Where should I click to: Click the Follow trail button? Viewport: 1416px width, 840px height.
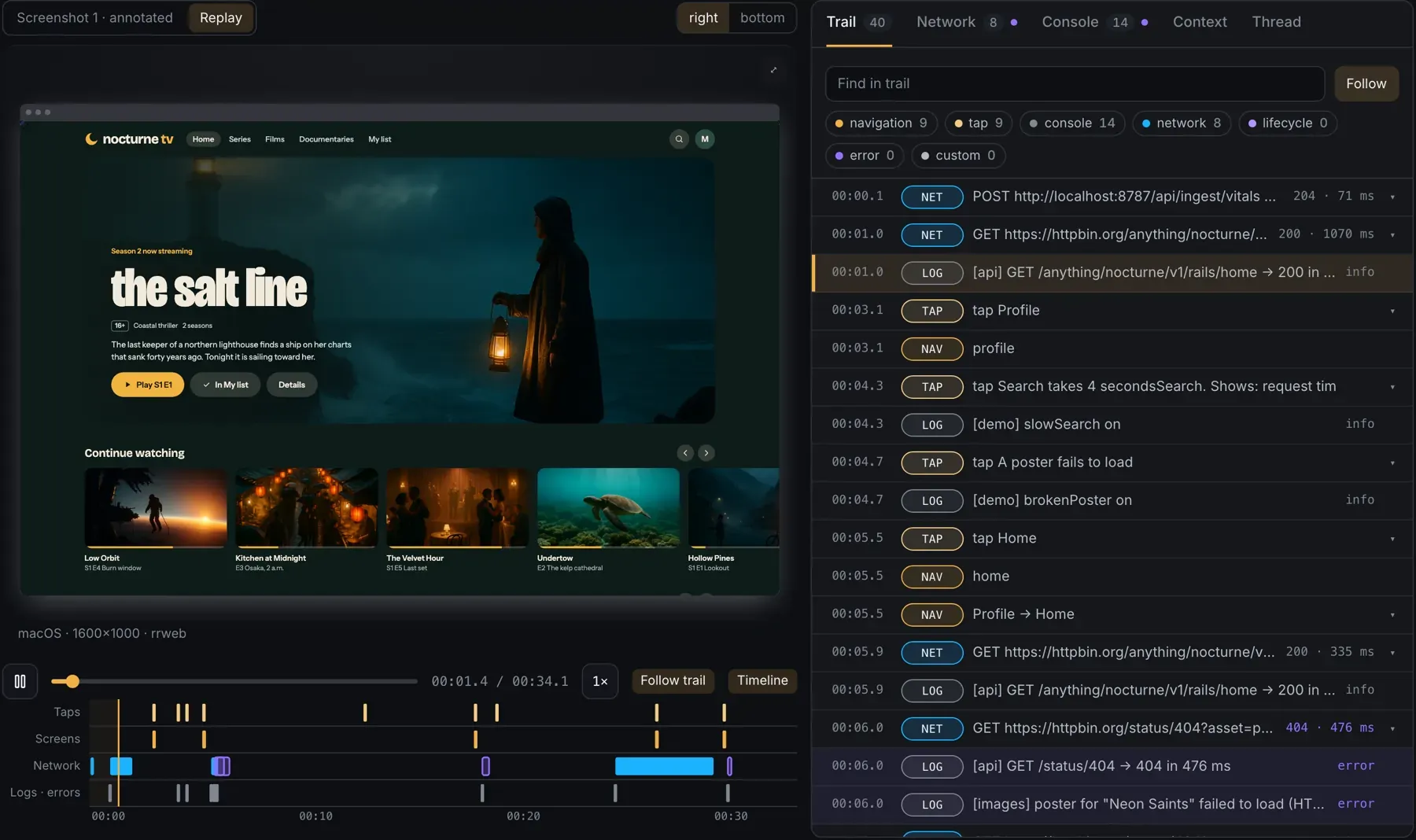[673, 680]
